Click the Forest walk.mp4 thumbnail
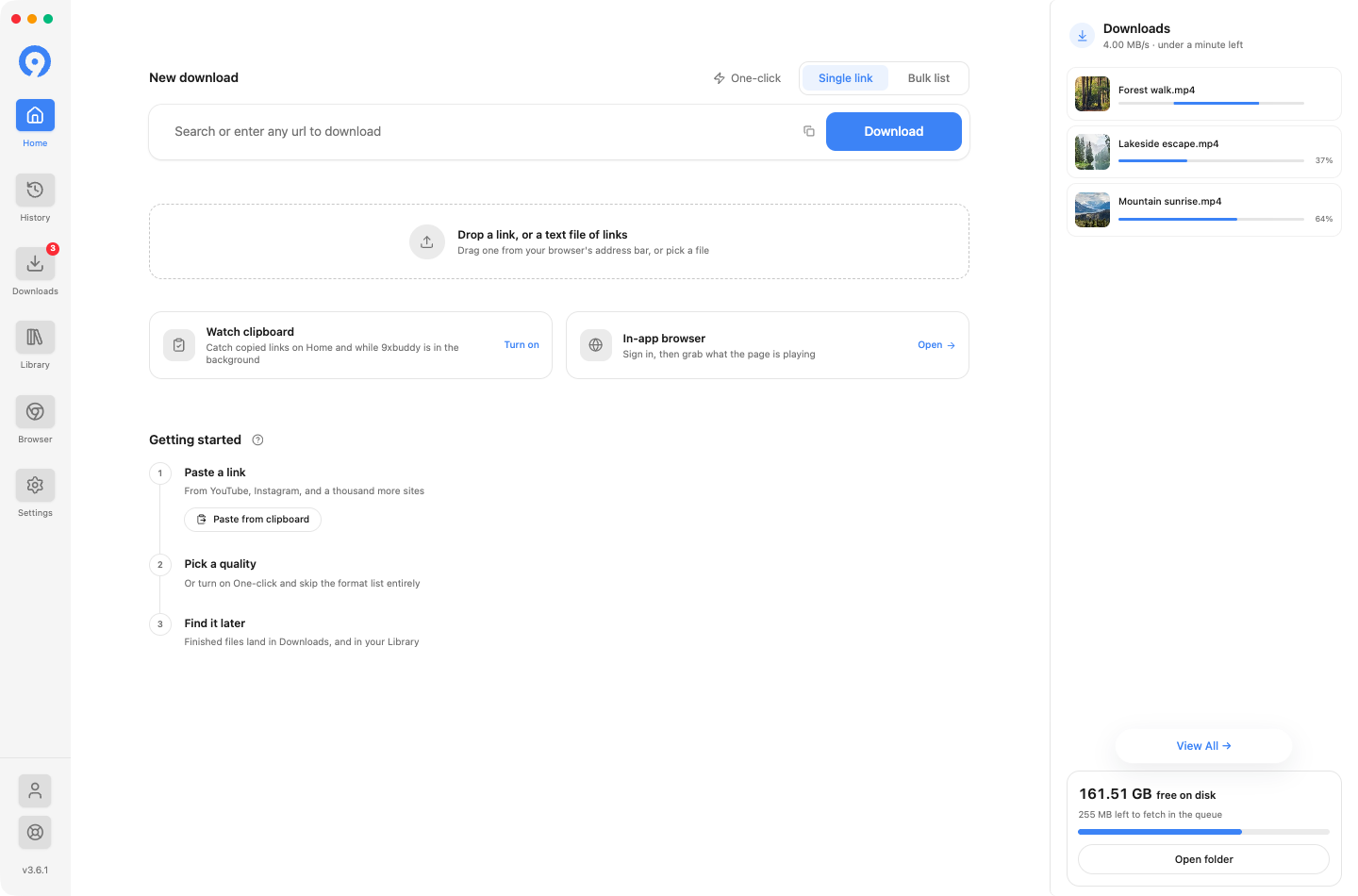Screen dimensions: 1358x896 coord(1092,94)
